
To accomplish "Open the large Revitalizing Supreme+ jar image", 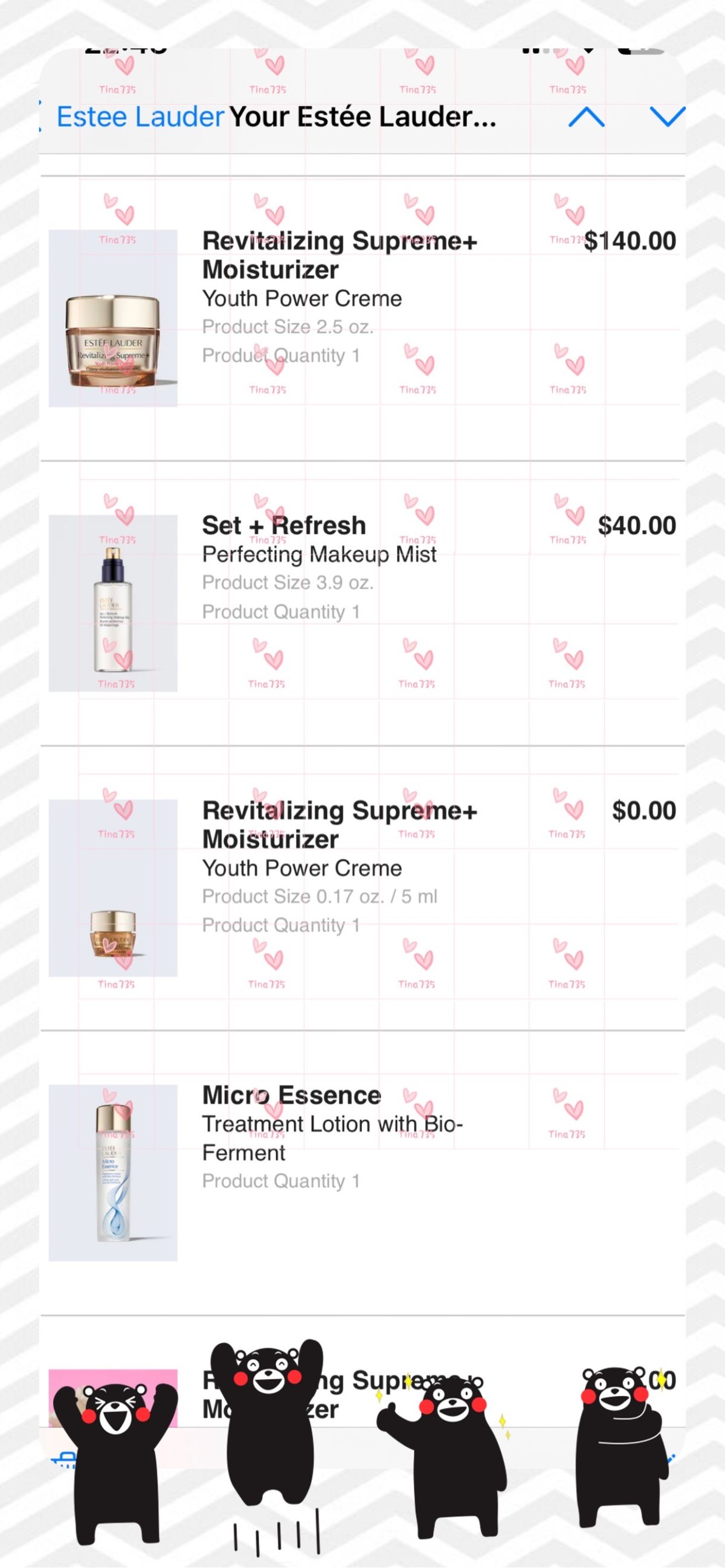I will point(113,318).
